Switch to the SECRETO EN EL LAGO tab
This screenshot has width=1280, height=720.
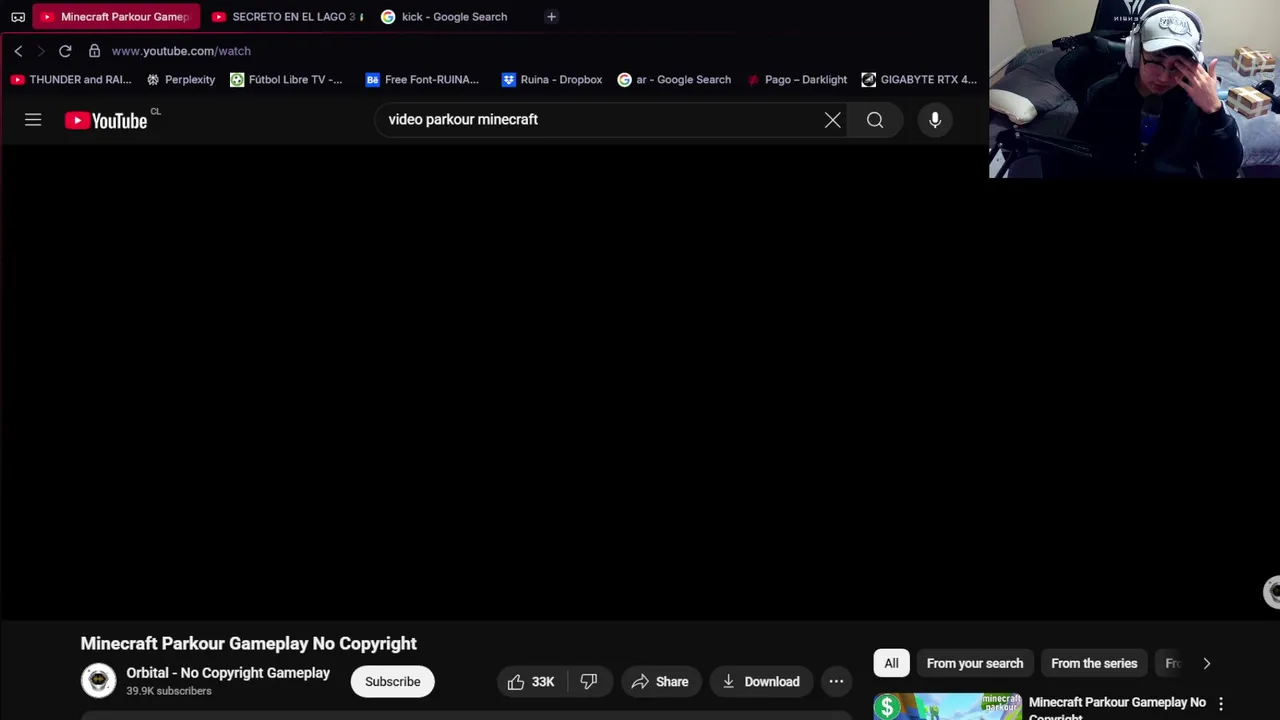pos(286,17)
